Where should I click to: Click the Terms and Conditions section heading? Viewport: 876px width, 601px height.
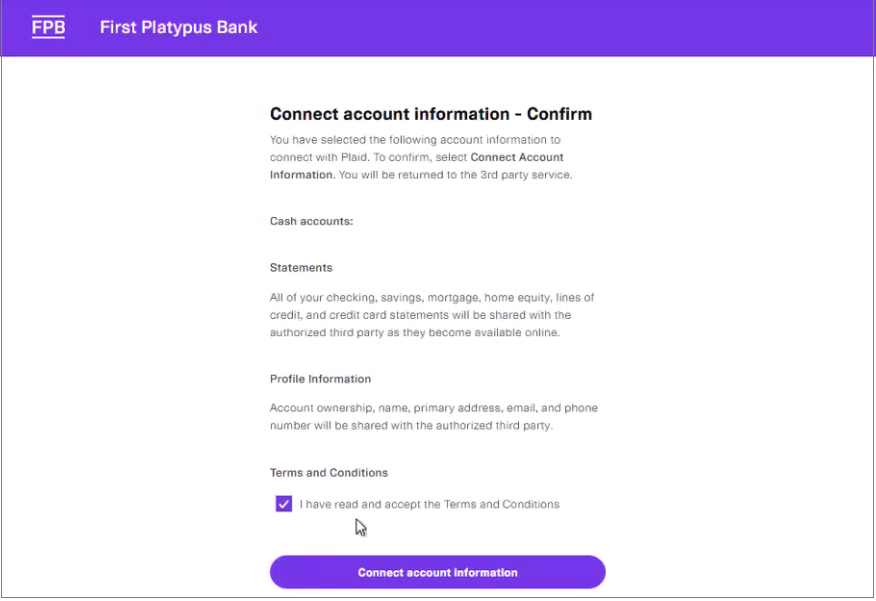coord(328,472)
